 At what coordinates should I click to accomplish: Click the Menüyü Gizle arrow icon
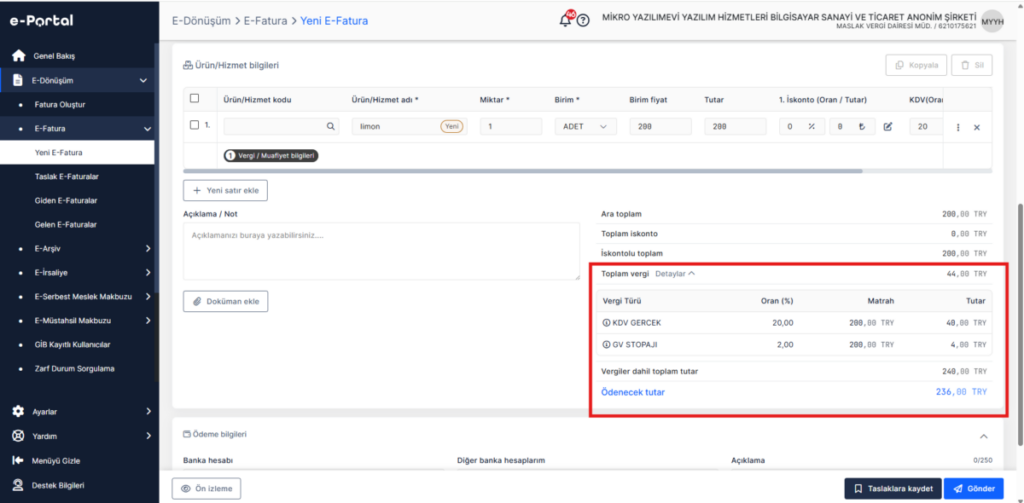coord(18,461)
